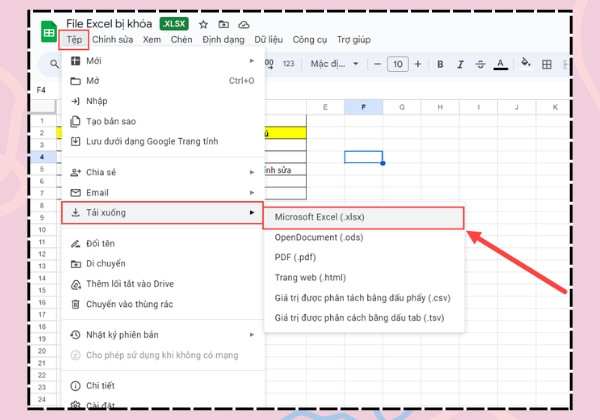
Task: Download as Microsoft Excel (.xlsx)
Action: (364, 217)
